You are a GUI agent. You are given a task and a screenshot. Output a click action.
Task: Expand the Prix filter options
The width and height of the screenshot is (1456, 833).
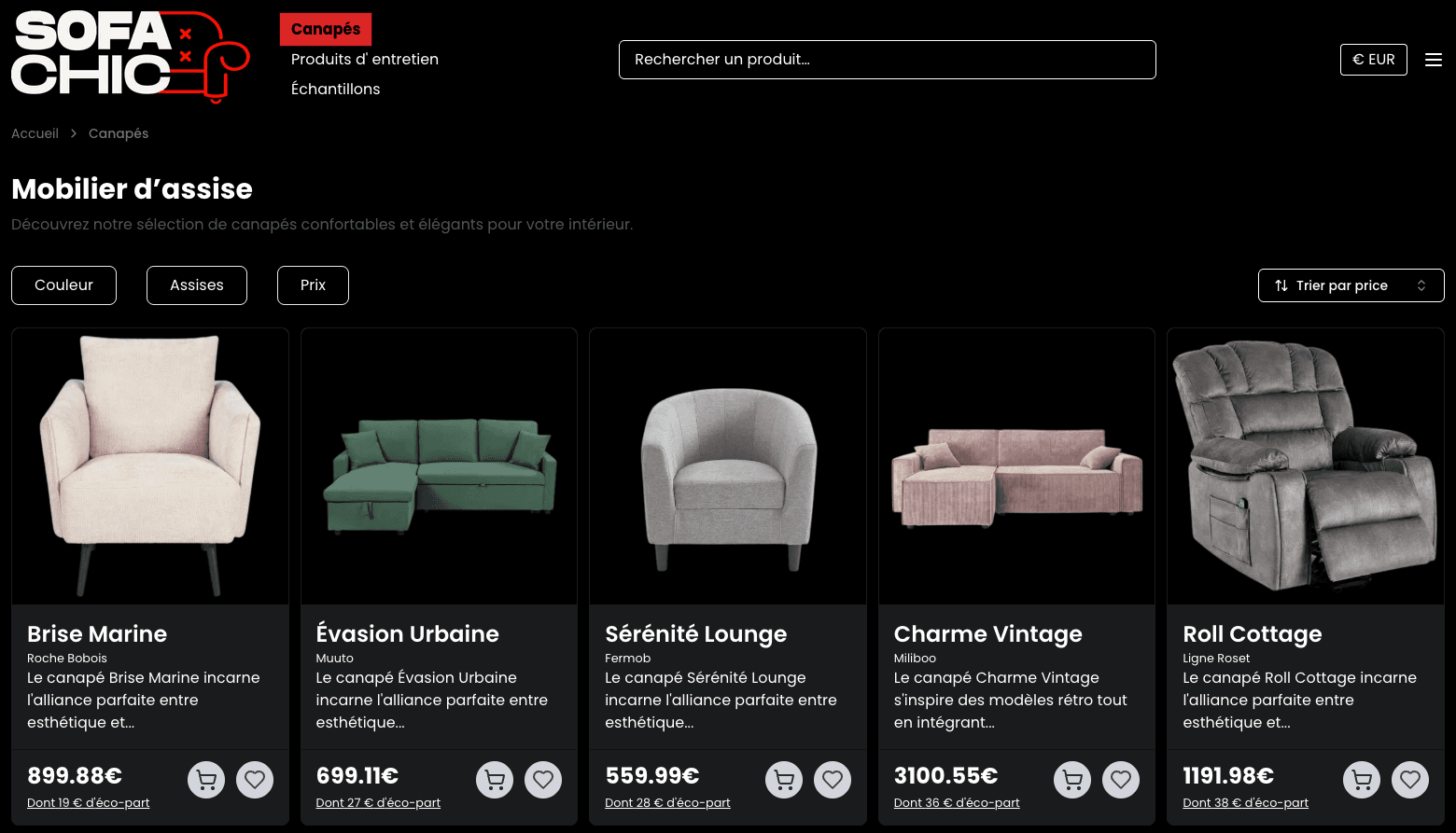[x=313, y=285]
